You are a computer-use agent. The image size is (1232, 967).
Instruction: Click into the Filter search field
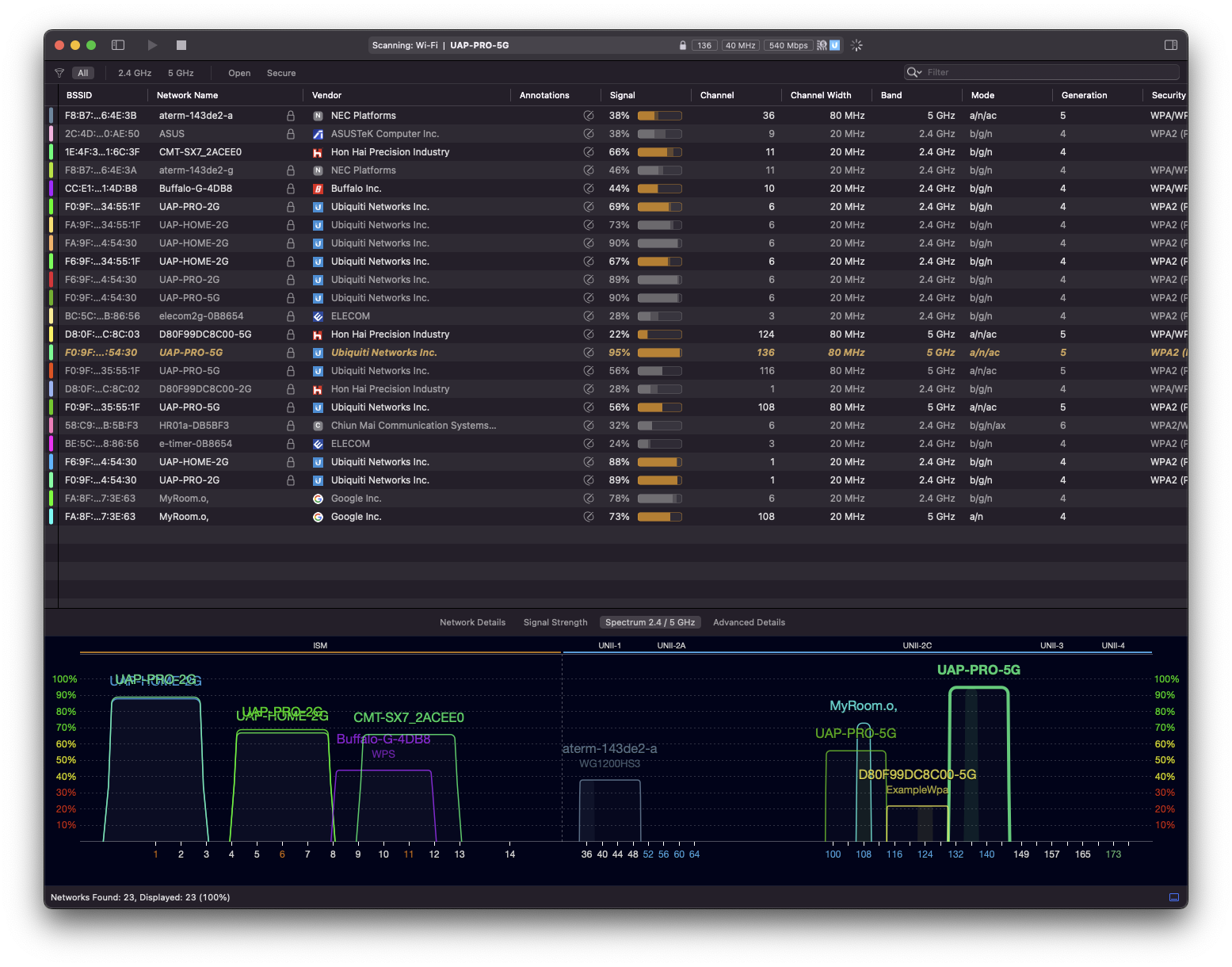point(1042,72)
